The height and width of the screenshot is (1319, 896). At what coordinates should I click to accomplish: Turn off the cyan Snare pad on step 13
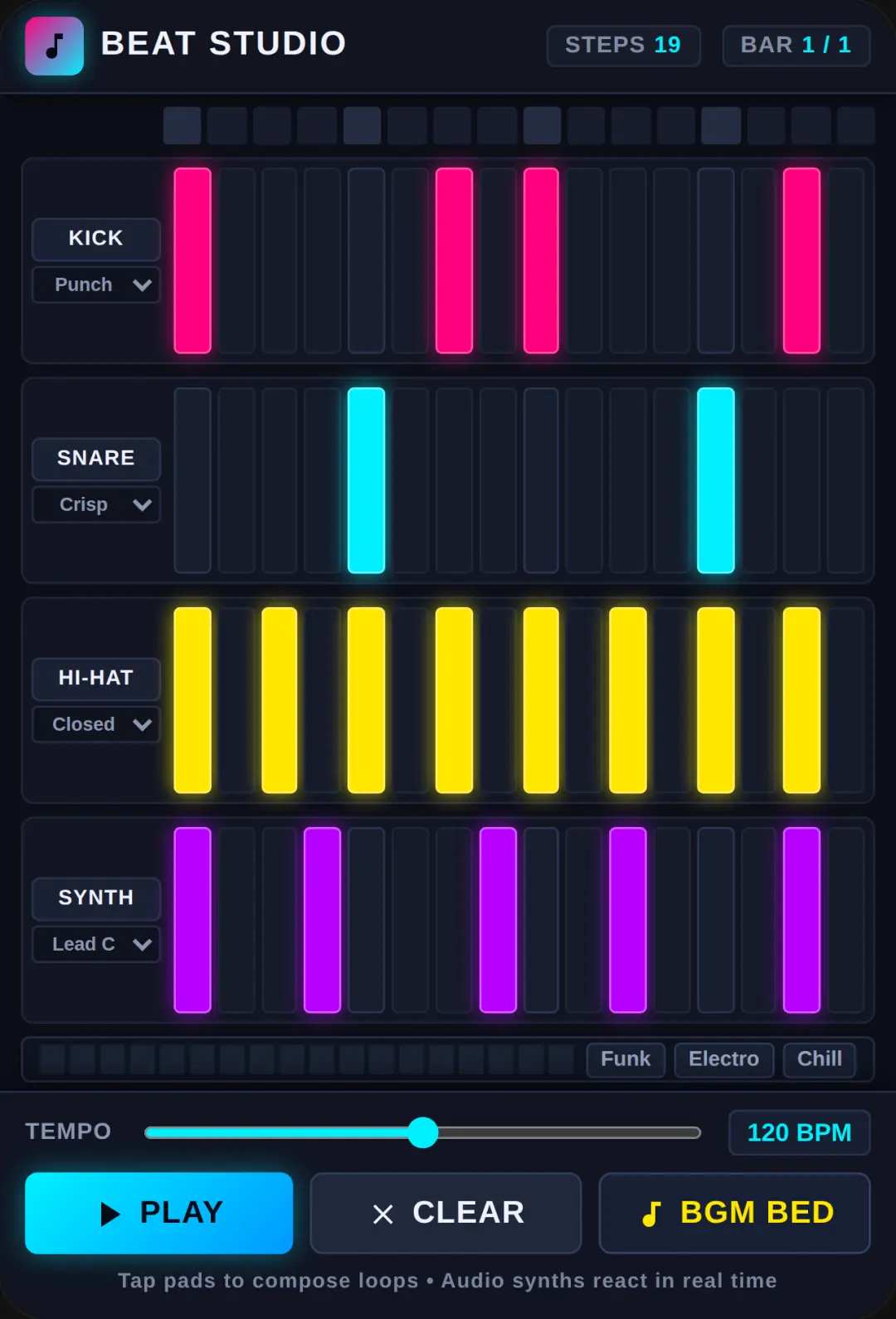(715, 480)
